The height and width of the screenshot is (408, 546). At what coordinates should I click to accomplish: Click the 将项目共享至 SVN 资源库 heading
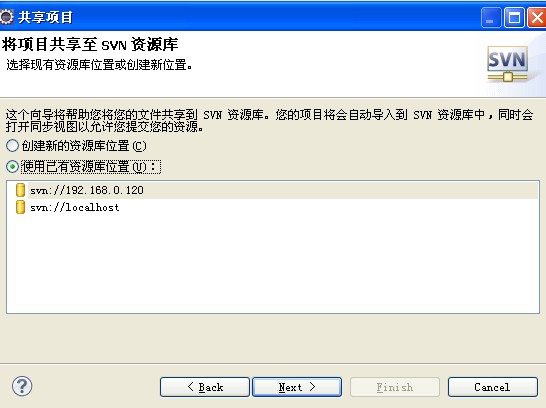[x=90, y=45]
